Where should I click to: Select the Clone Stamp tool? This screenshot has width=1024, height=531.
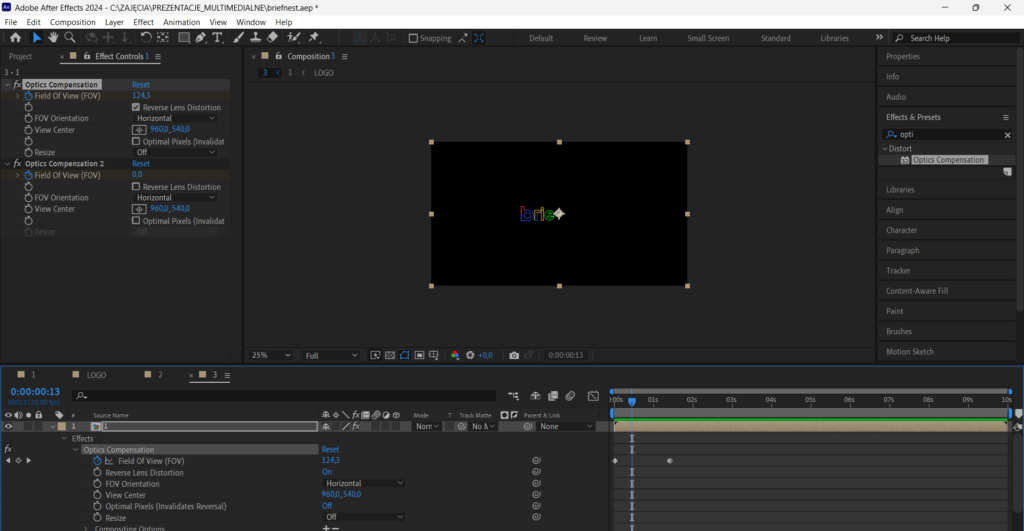255,38
